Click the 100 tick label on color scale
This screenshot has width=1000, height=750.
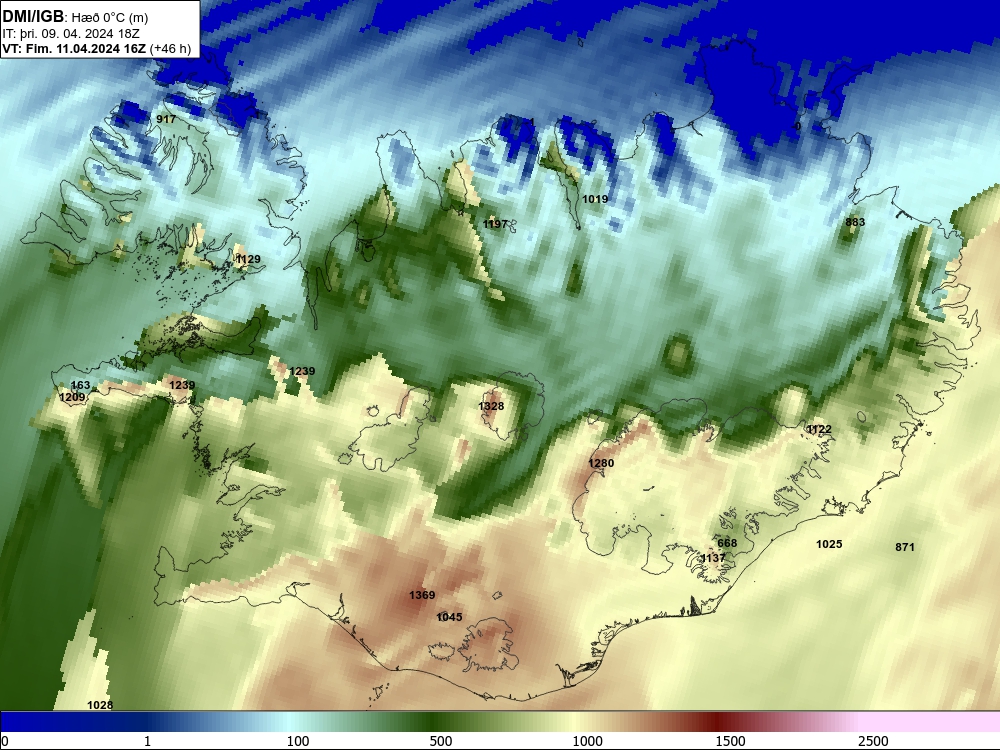[298, 741]
